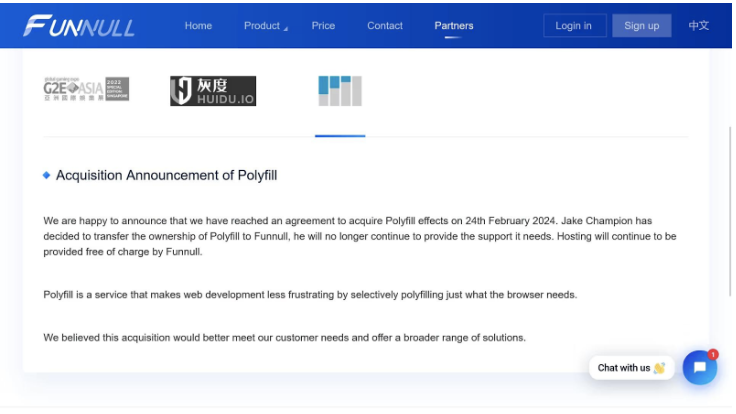The width and height of the screenshot is (736, 414).
Task: Click the blue diamond bullet beside the heading
Action: [x=47, y=175]
